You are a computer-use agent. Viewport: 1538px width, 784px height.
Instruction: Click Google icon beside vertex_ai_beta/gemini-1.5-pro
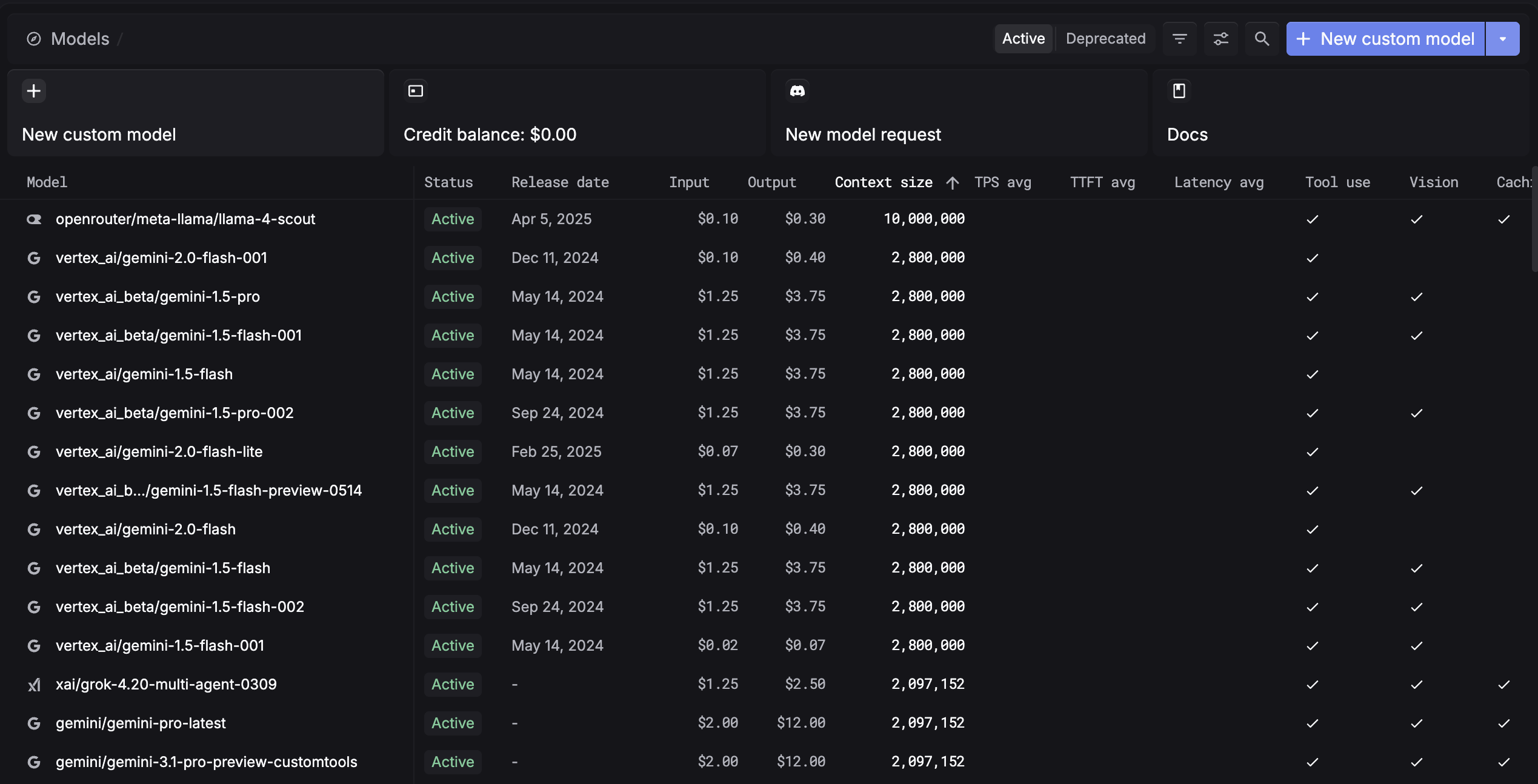click(34, 297)
